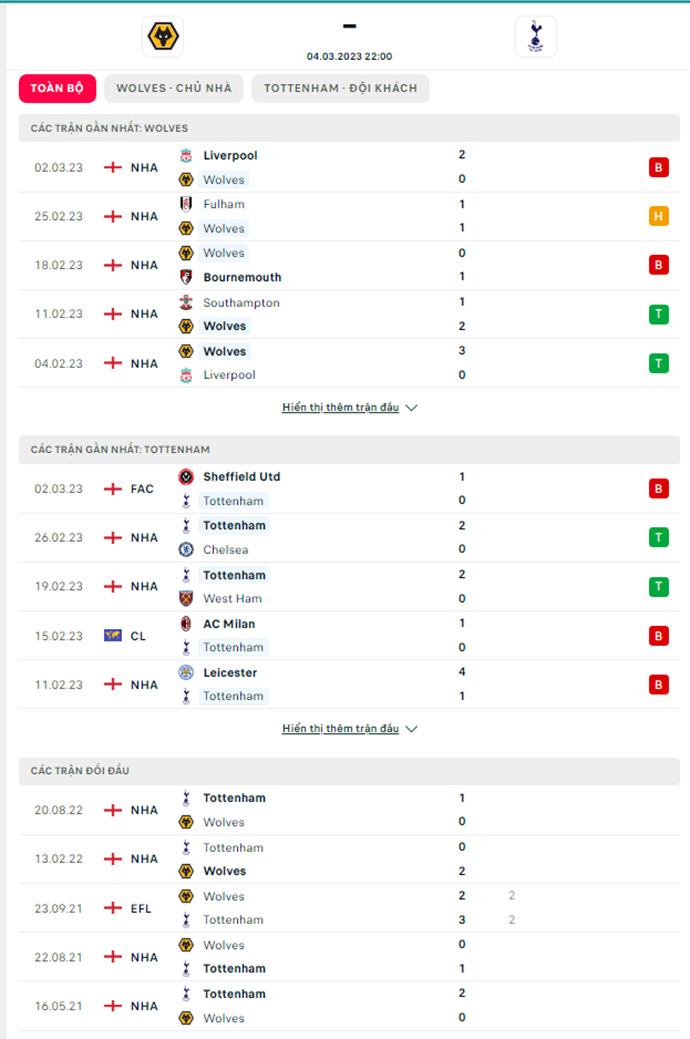This screenshot has width=690, height=1039.
Task: Select the red B result badge for Liverpool–Wolves
Action: pyautogui.click(x=658, y=168)
